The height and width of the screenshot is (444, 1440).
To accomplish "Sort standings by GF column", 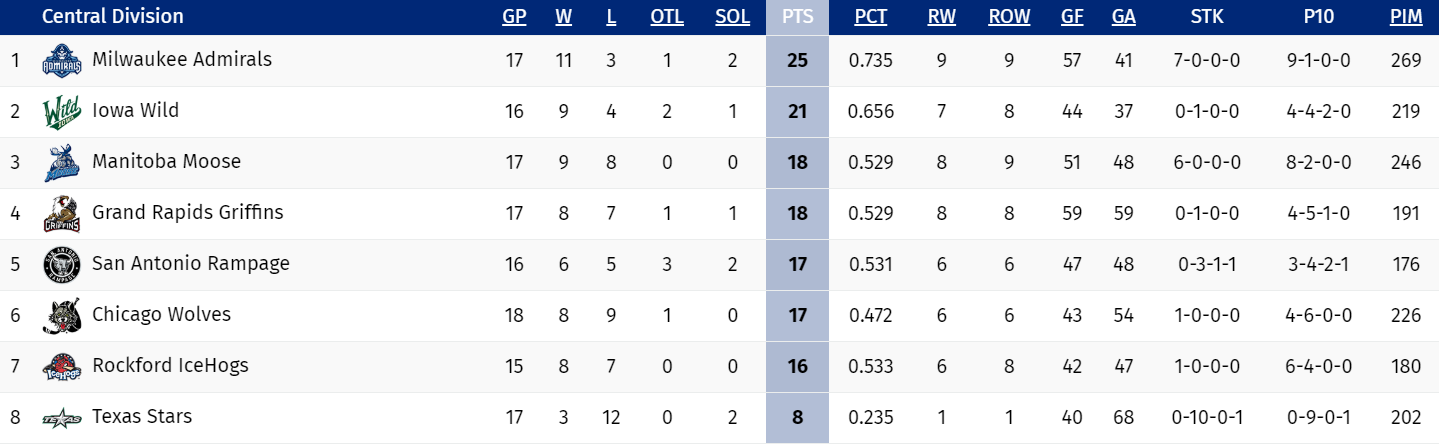I will (x=1072, y=17).
